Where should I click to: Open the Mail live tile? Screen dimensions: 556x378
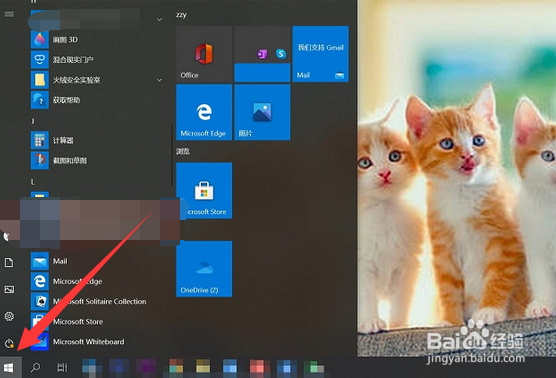321,54
